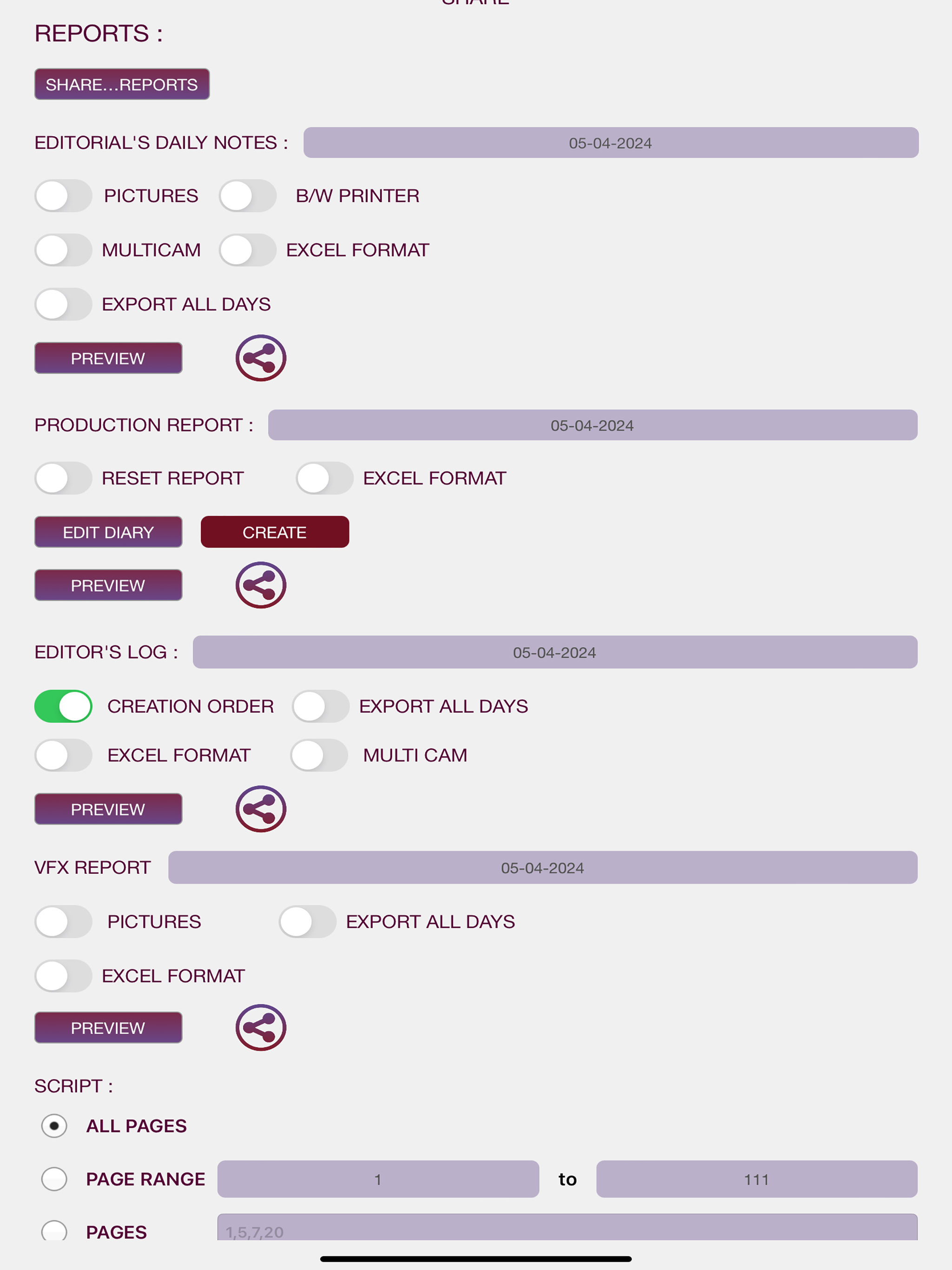Toggle RESET REPORT switch
This screenshot has height=1270, width=952.
click(x=63, y=478)
